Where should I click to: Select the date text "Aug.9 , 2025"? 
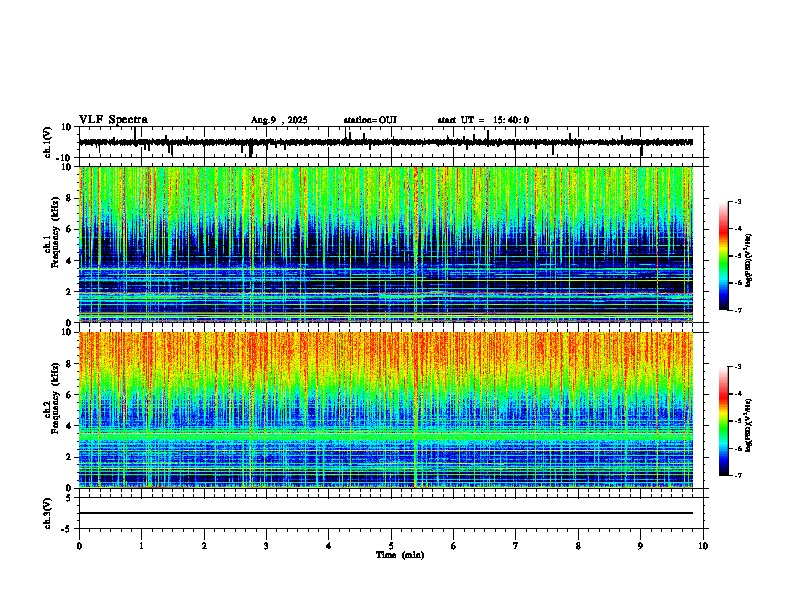coord(279,120)
